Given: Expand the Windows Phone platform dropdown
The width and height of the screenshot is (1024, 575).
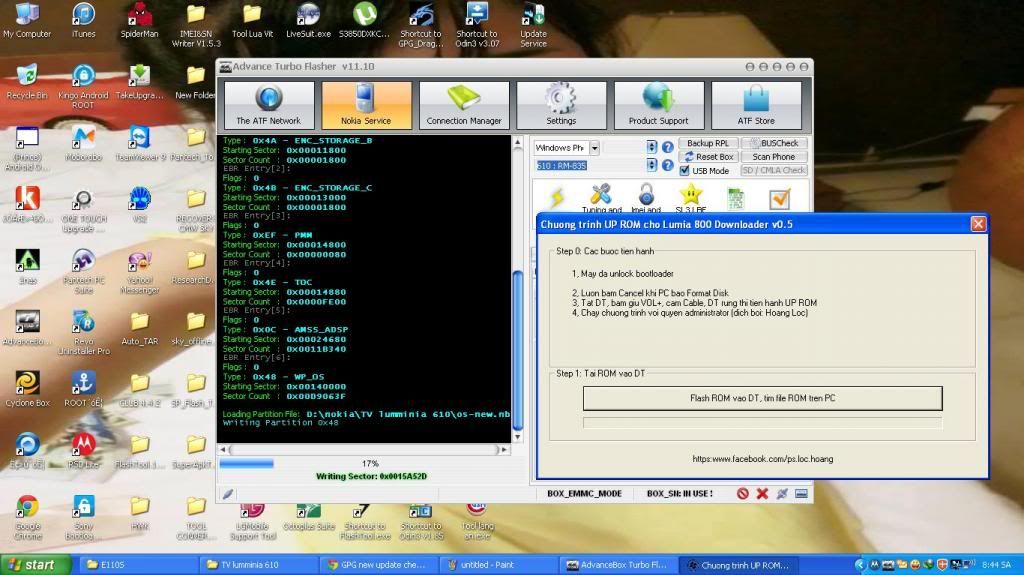Looking at the screenshot, I should click(x=594, y=148).
